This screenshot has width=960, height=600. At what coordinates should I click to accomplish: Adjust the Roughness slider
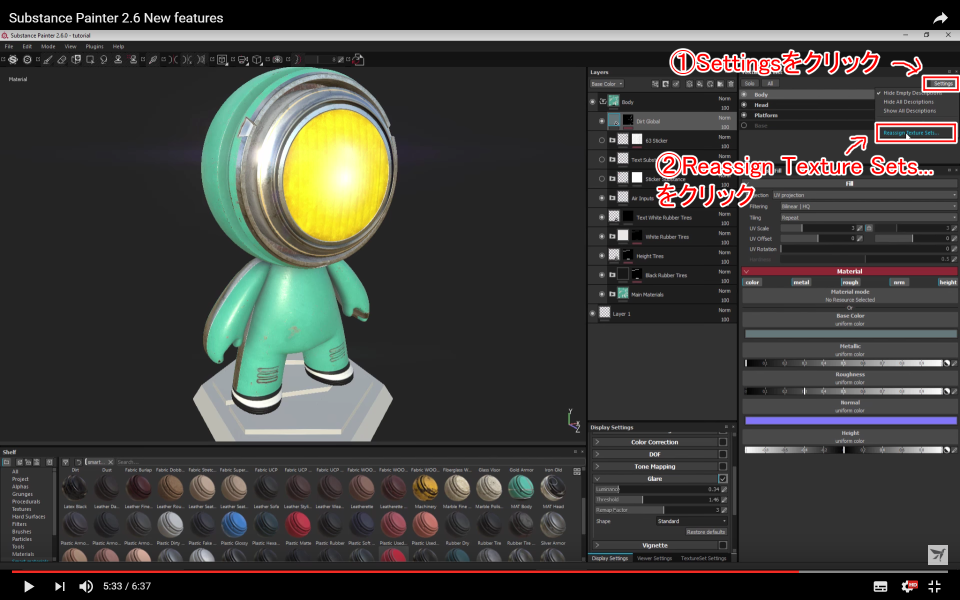pyautogui.click(x=843, y=391)
